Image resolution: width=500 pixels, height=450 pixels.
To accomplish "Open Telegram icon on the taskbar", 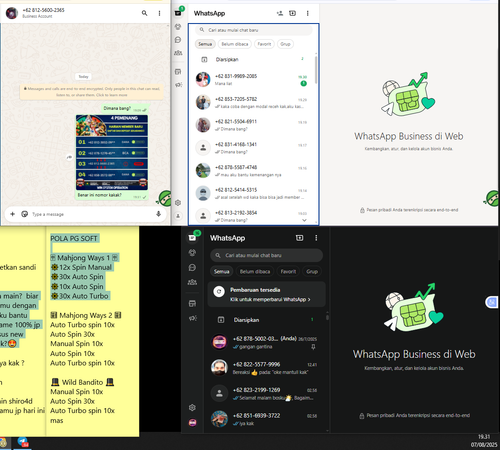I will tap(23, 442).
